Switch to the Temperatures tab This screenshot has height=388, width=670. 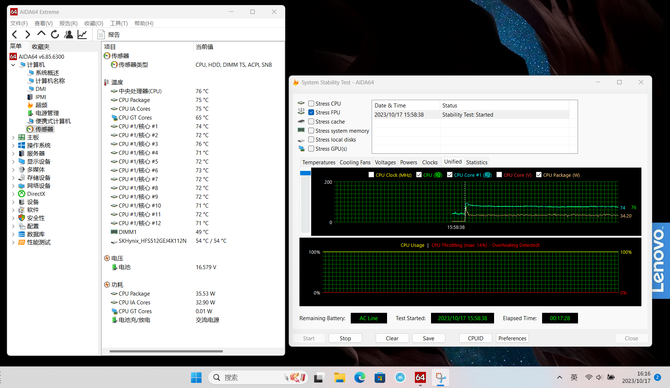pos(319,162)
